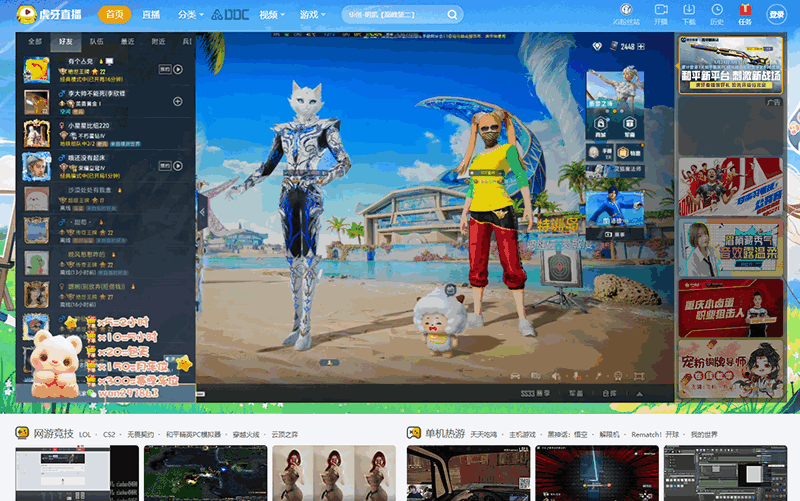Open the 任务 gift task icon
This screenshot has width=800, height=501.
coord(745,14)
